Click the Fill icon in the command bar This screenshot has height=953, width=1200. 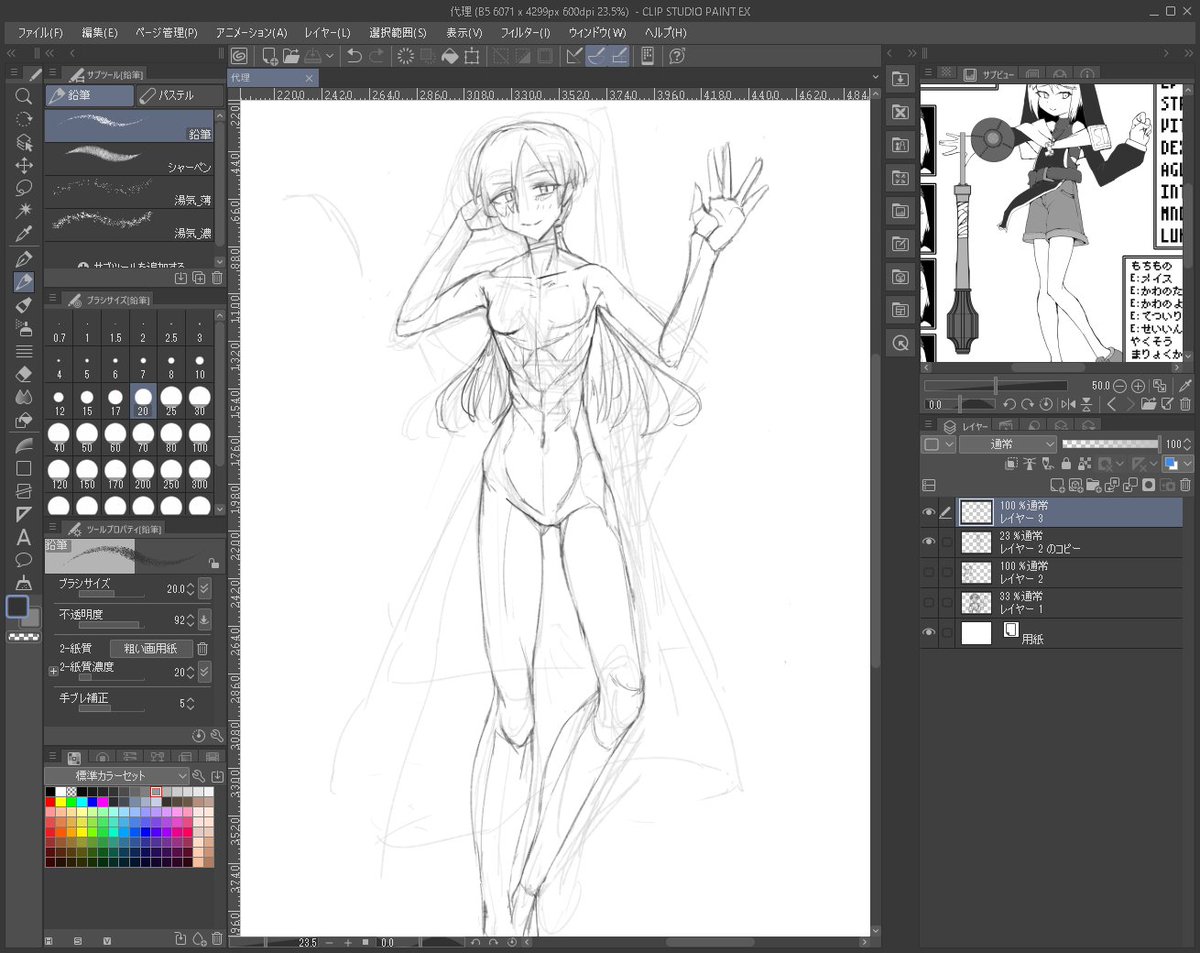click(x=450, y=56)
